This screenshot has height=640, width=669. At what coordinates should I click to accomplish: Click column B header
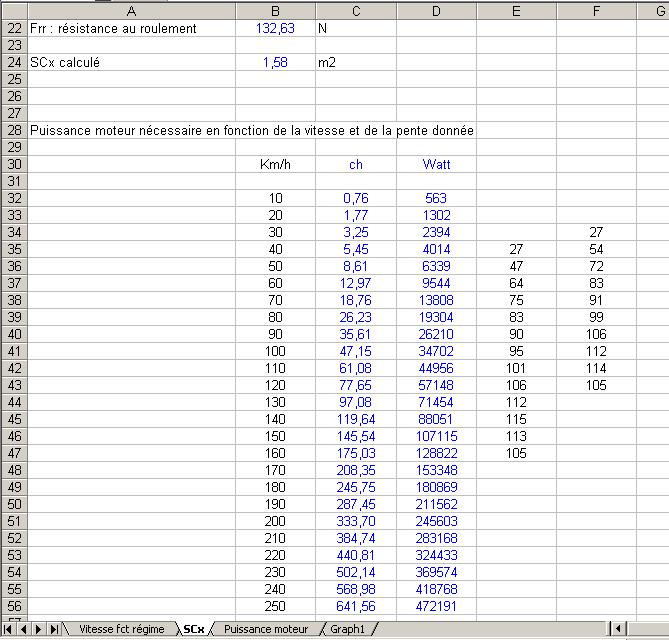click(276, 8)
